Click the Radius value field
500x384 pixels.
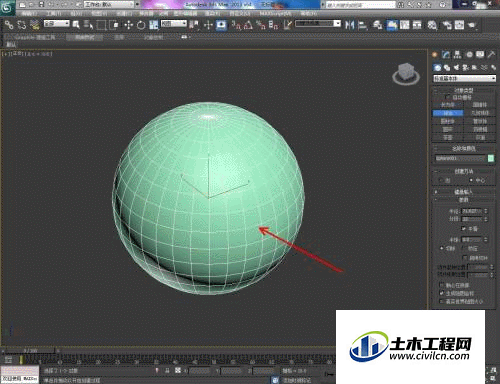tap(472, 211)
